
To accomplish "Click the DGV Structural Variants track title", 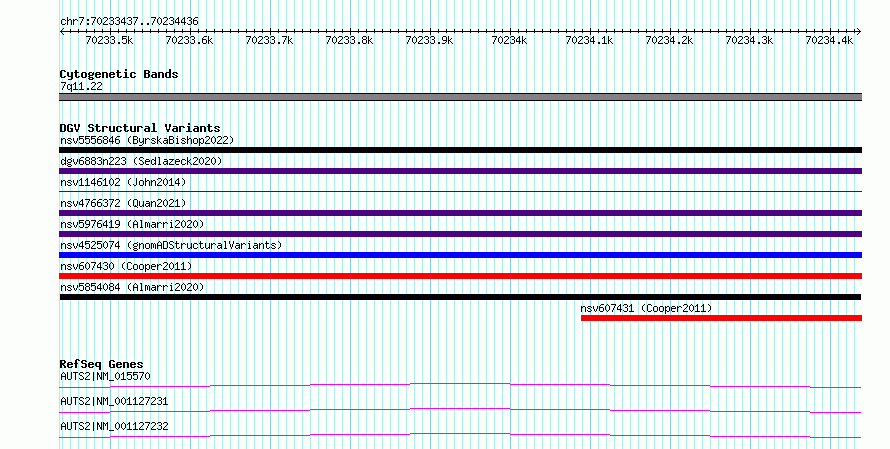I will pos(140,128).
